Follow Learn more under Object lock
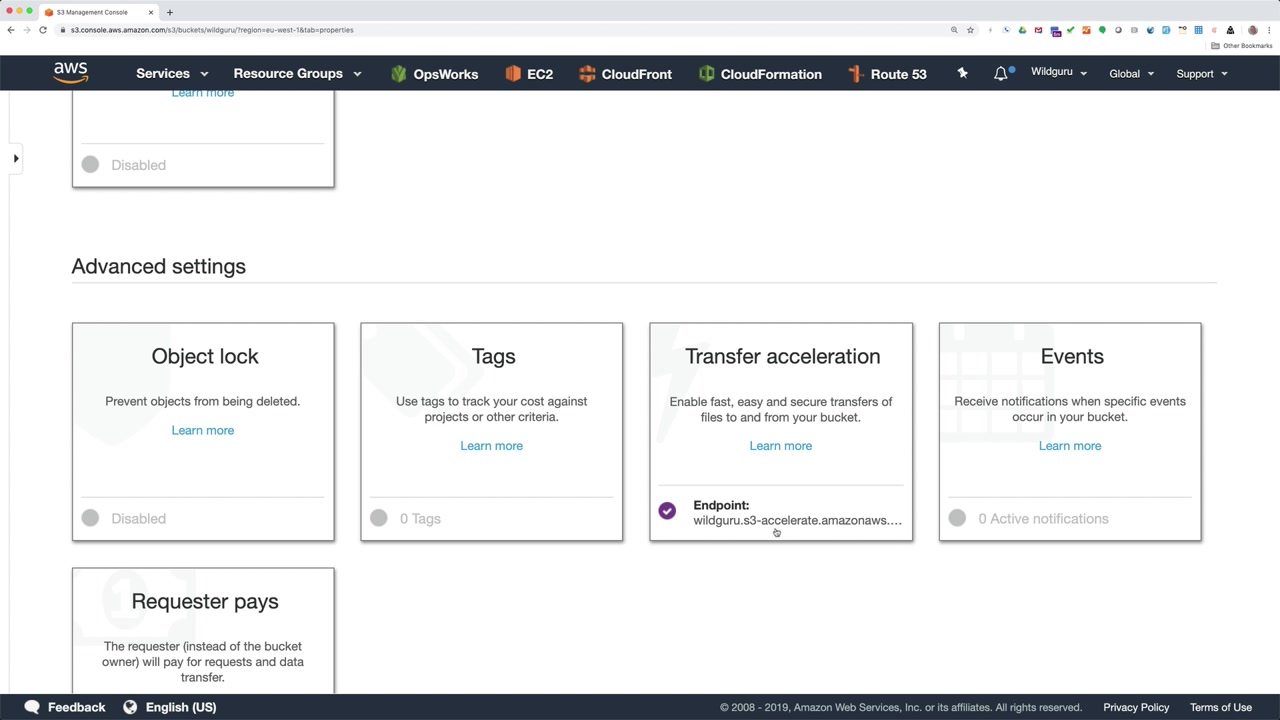Image resolution: width=1280 pixels, height=720 pixels. [203, 430]
